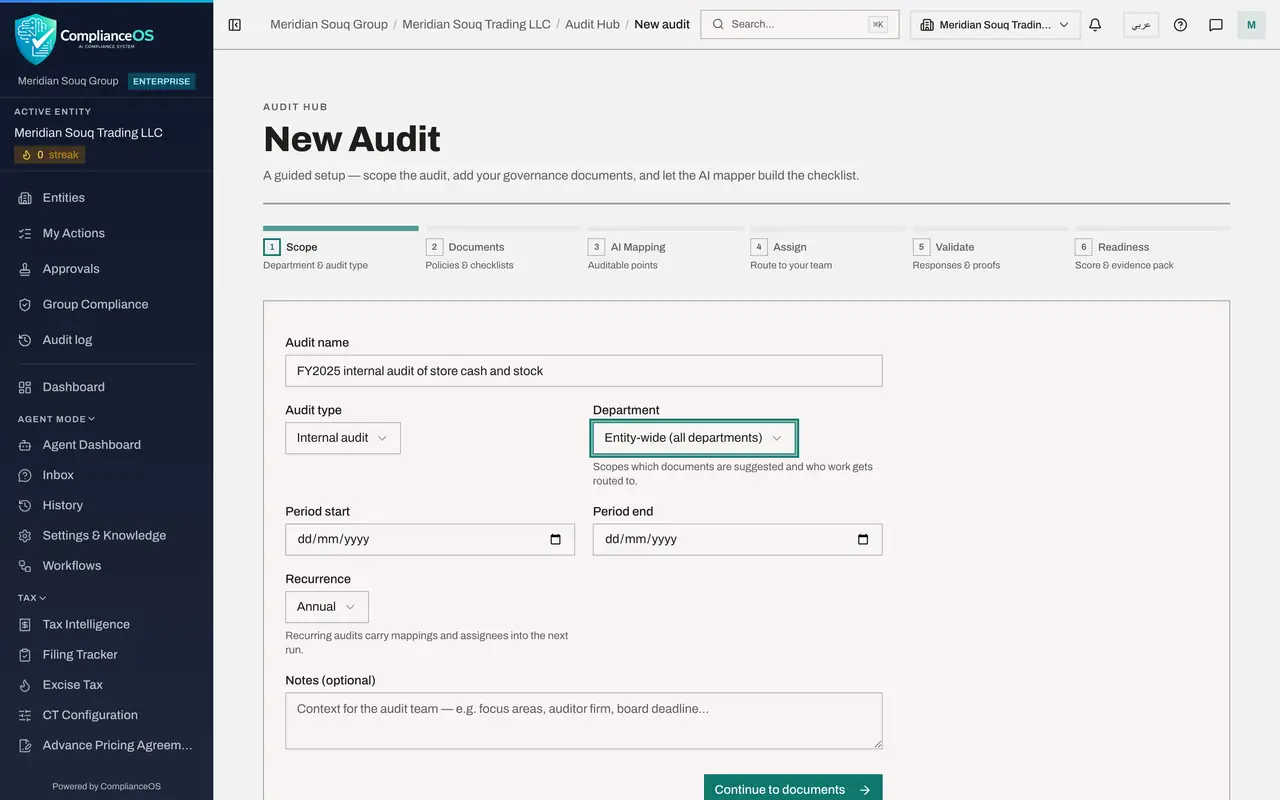1280x800 pixels.
Task: Click the Notes text area
Action: pos(584,721)
